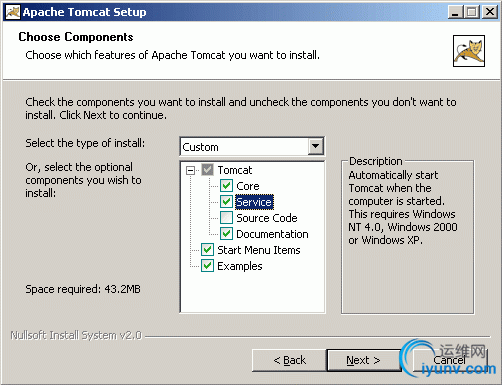The image size is (502, 385).
Task: Click the Next button
Action: (364, 360)
